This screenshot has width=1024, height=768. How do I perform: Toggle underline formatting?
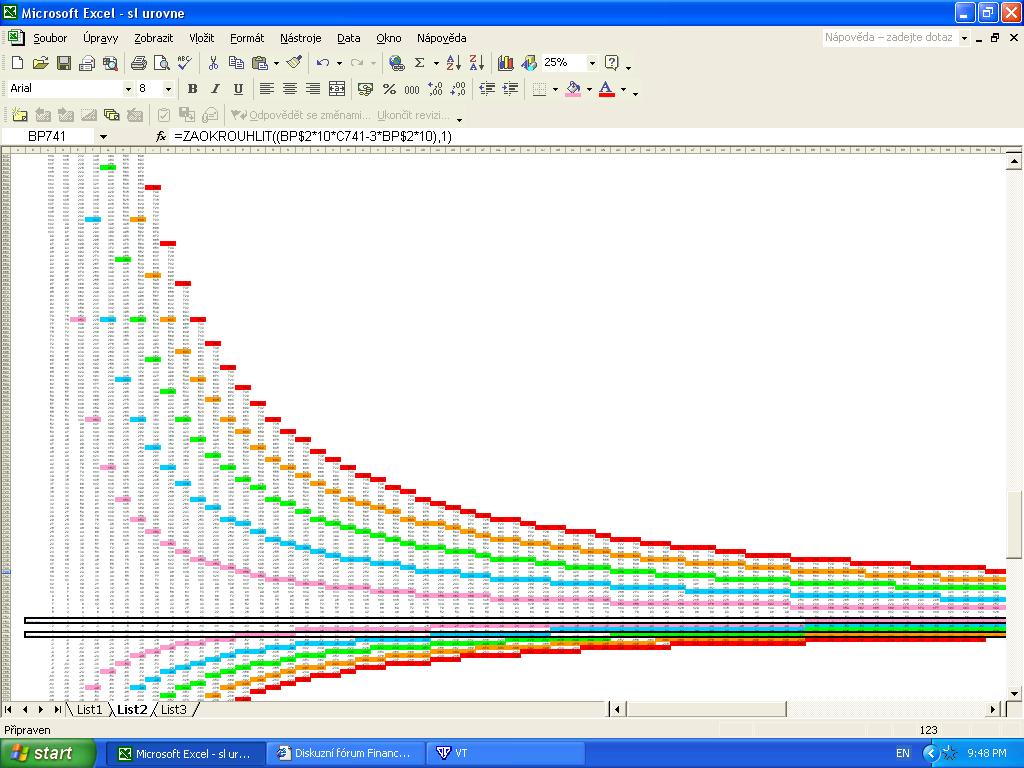click(238, 89)
